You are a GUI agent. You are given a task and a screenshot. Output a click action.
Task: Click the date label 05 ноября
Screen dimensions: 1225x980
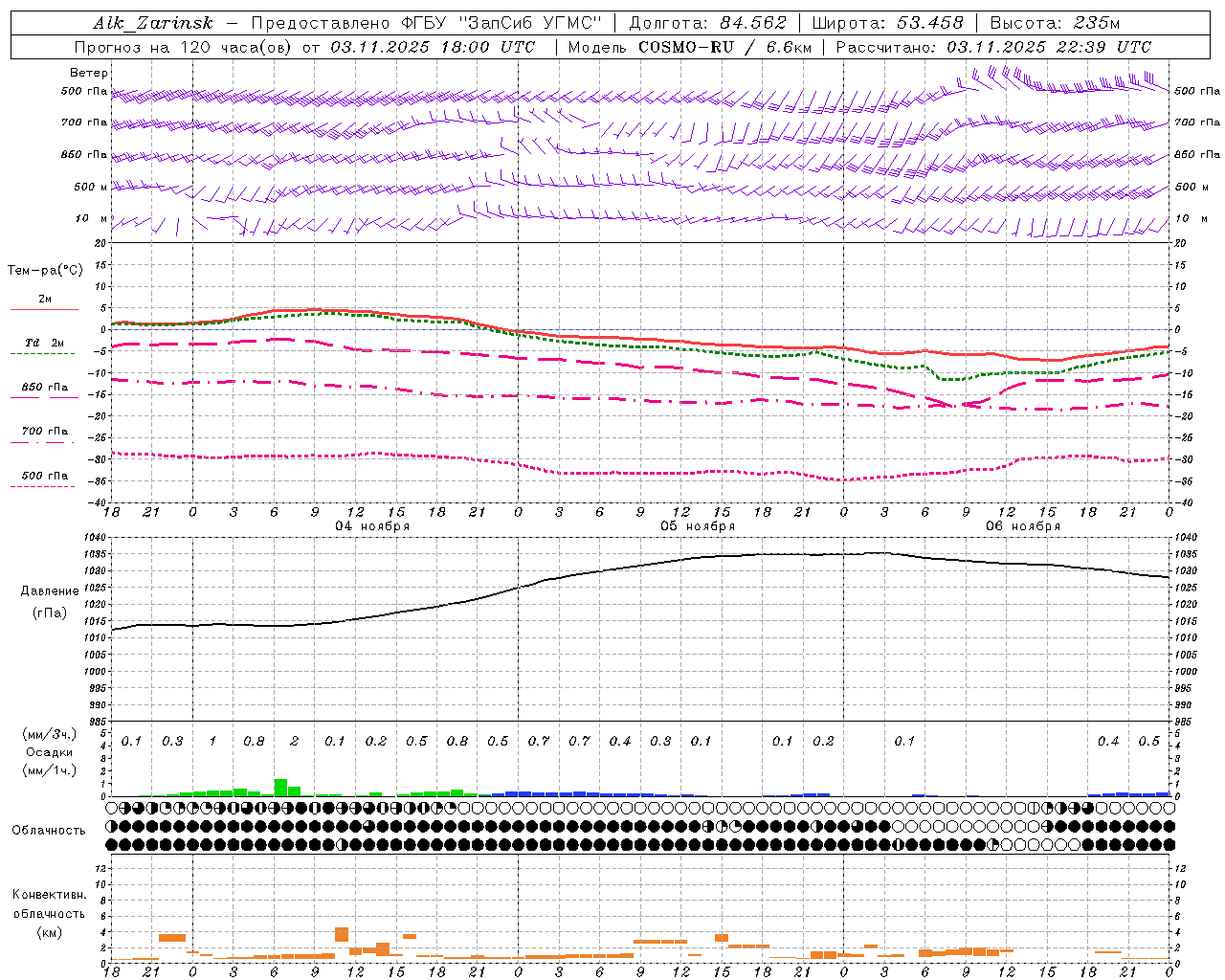(698, 526)
